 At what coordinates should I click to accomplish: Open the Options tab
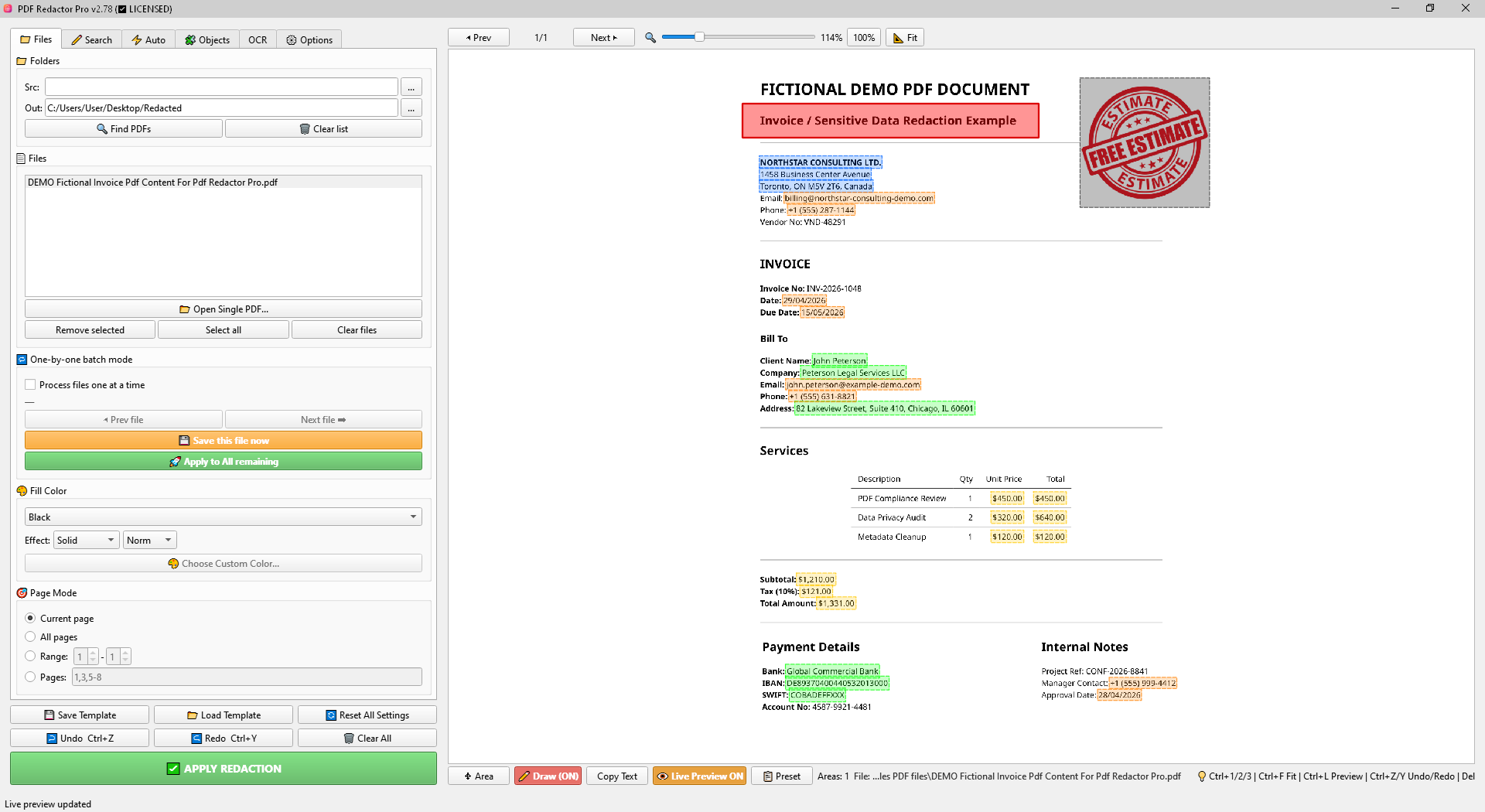point(309,39)
